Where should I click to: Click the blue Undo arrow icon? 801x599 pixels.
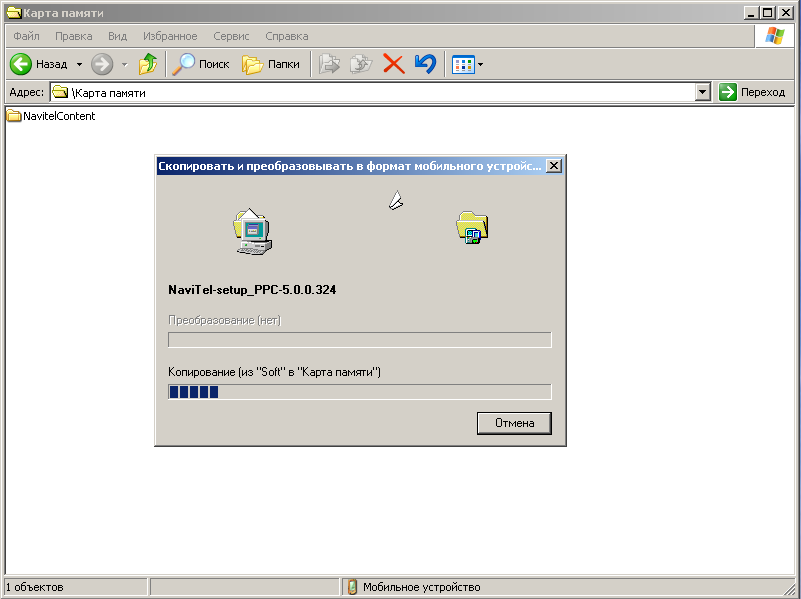[x=425, y=64]
